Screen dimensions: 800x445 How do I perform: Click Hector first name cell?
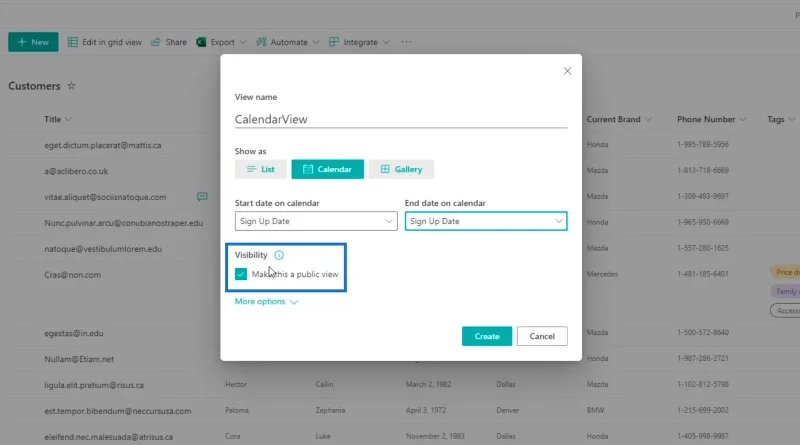[x=236, y=384]
